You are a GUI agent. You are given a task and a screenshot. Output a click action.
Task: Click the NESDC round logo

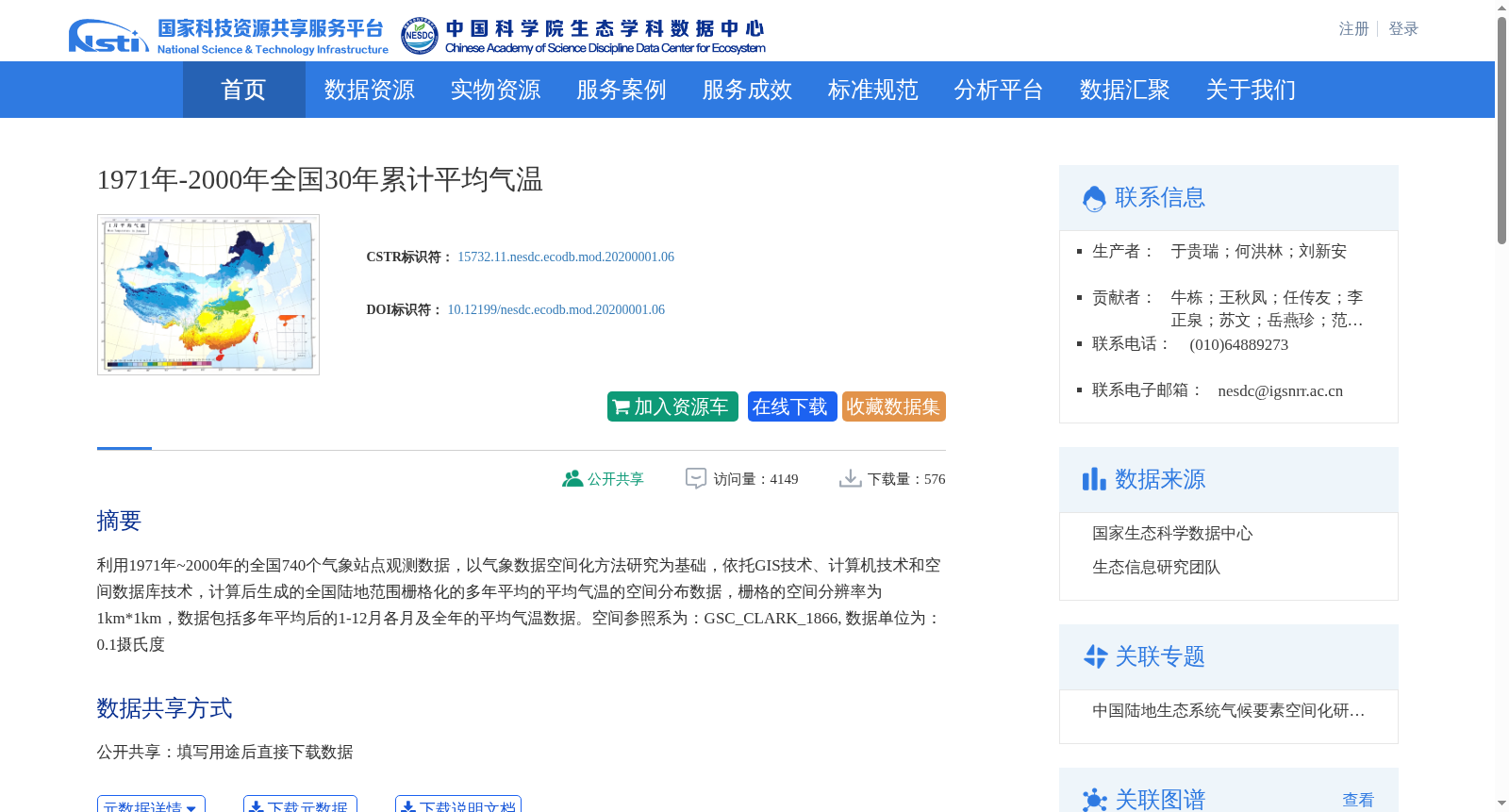419,36
